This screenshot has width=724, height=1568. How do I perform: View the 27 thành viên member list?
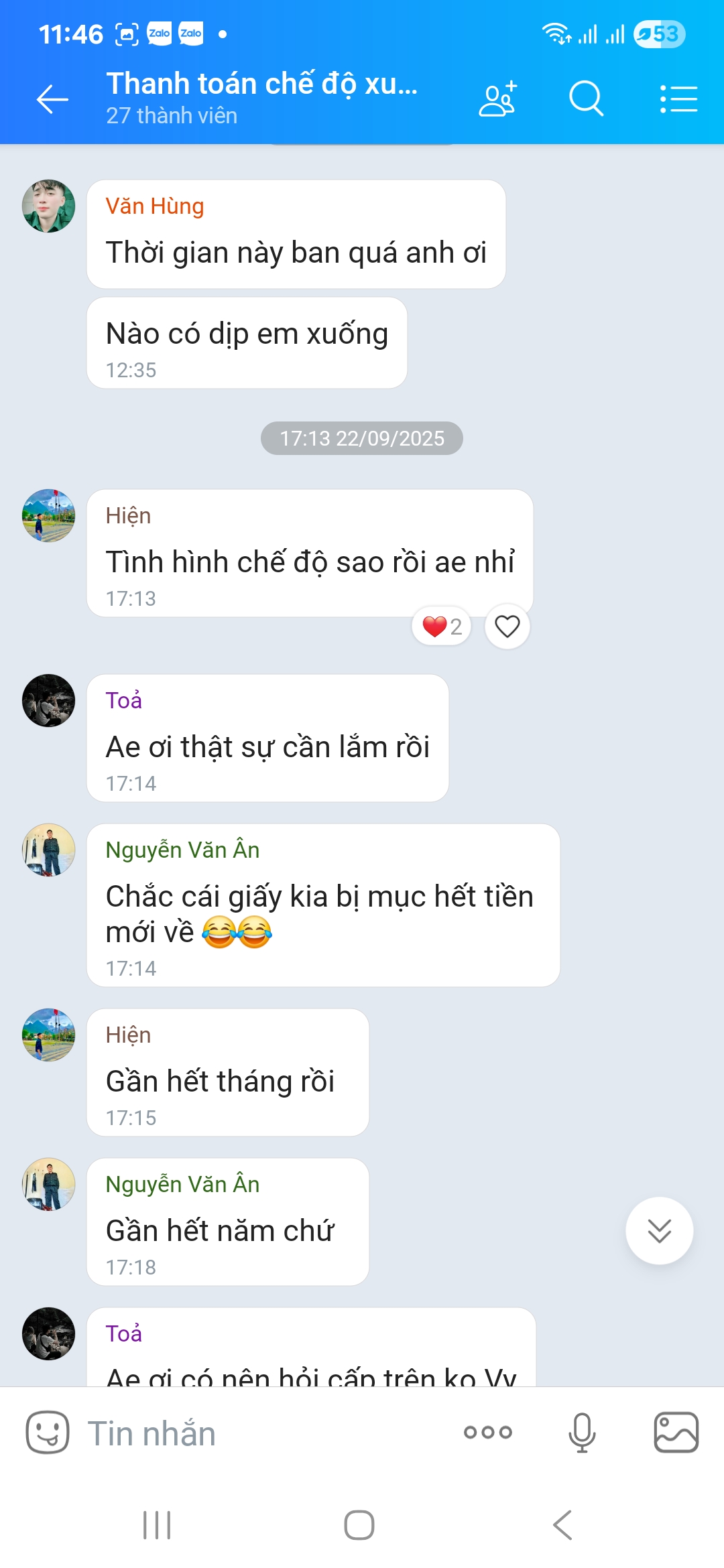tap(172, 116)
